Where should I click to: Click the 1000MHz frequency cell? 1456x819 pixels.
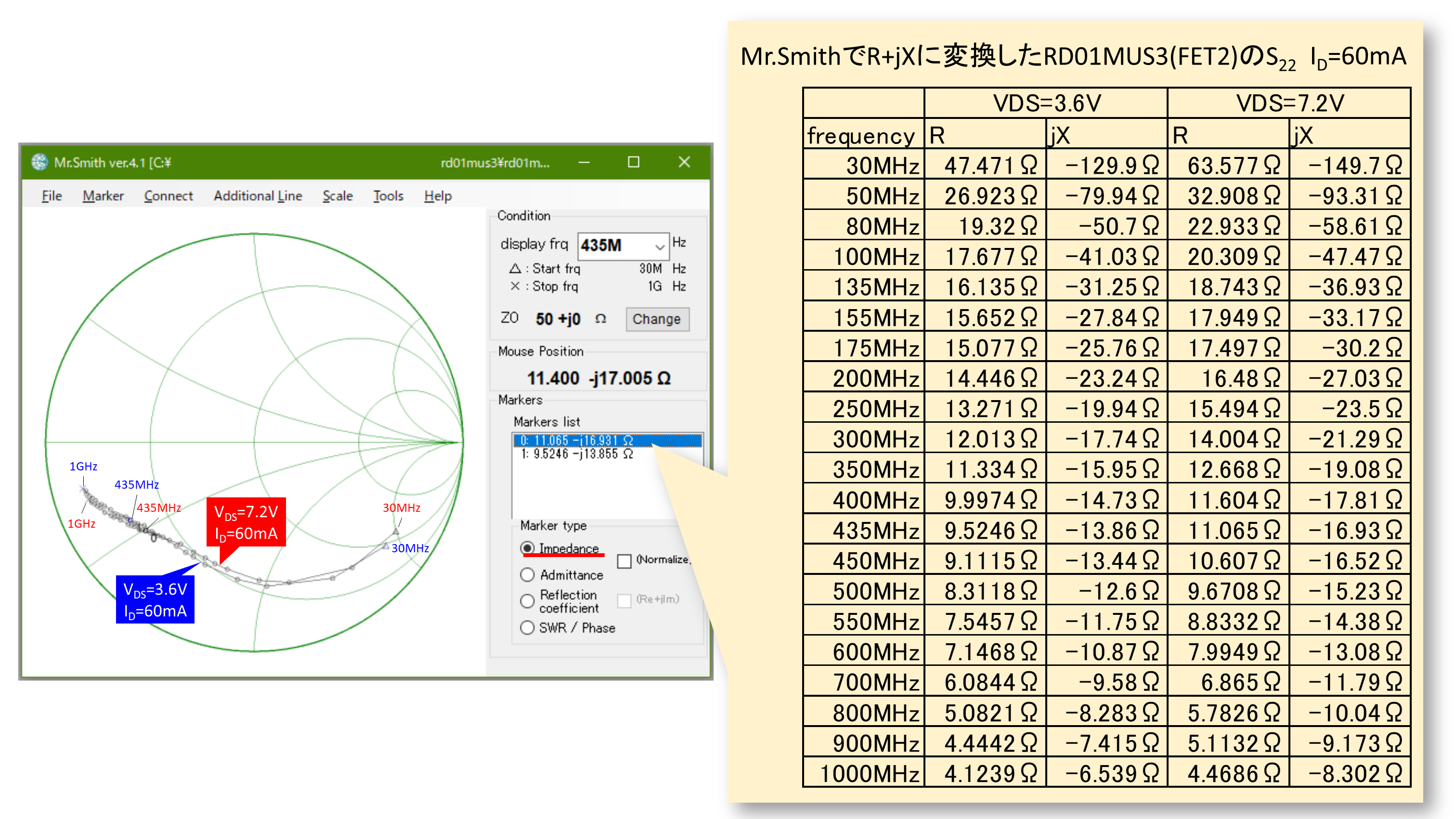pos(864,773)
